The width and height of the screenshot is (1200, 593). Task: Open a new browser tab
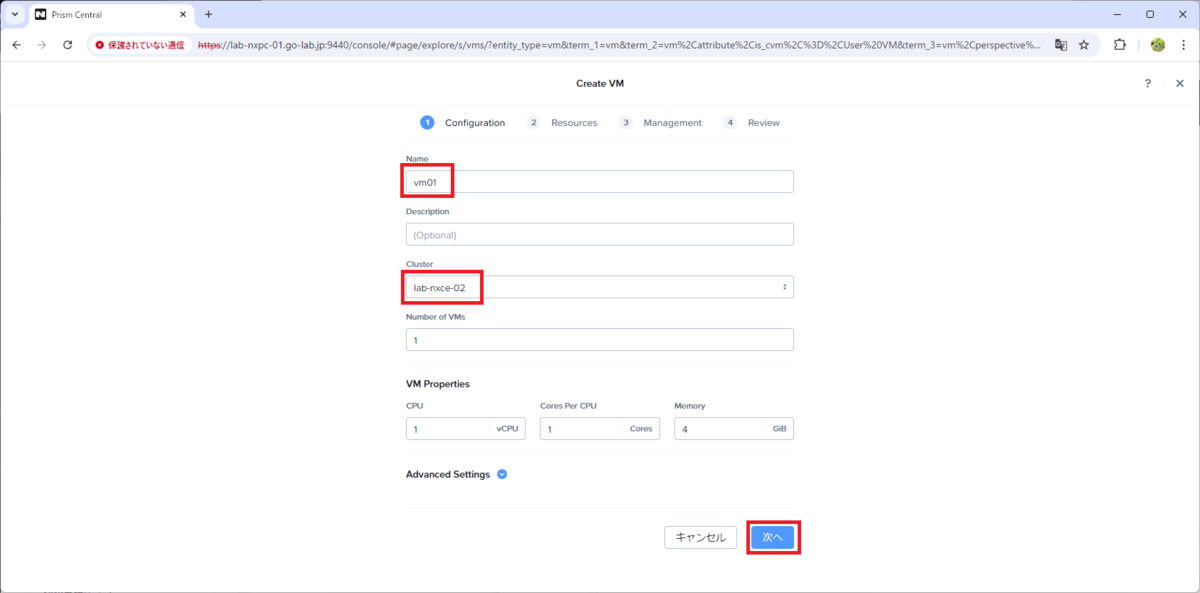pyautogui.click(x=209, y=15)
